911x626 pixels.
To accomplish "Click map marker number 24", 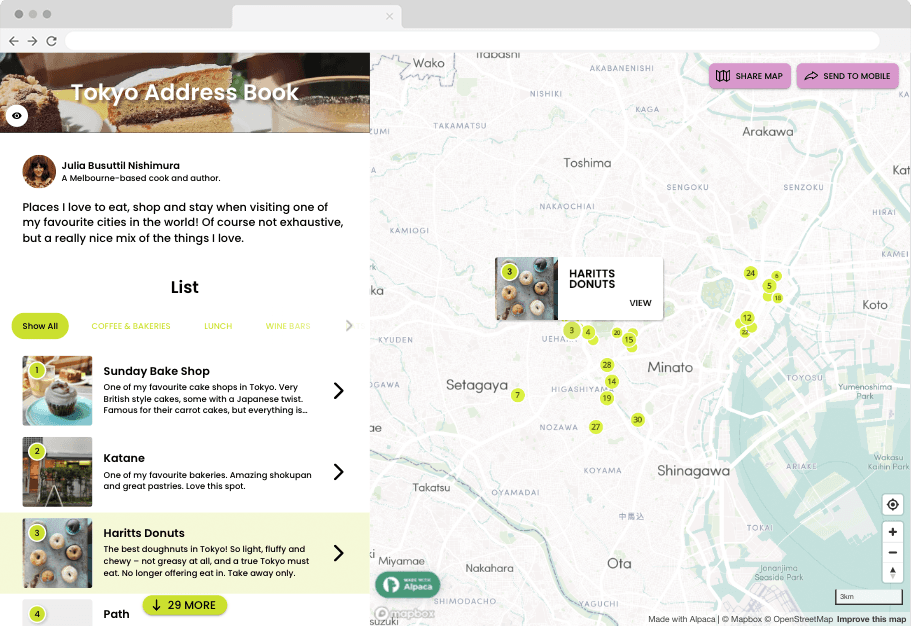I will tap(751, 273).
